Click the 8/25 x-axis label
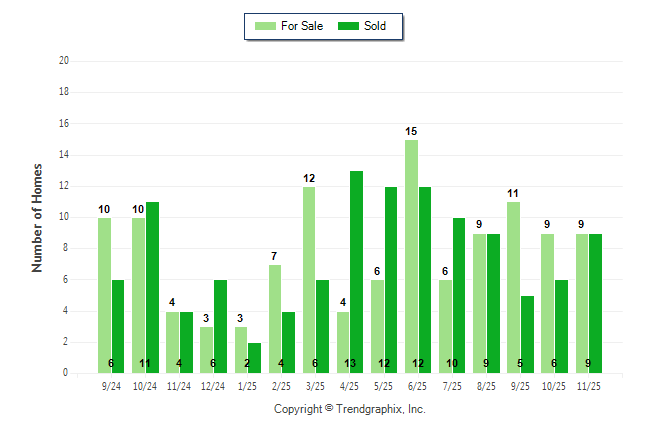This screenshot has width=646, height=434. 487,385
